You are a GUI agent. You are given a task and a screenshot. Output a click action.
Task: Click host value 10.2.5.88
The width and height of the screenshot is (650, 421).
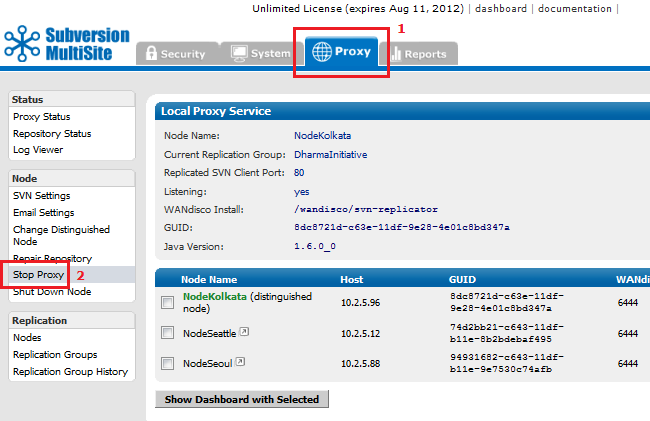tap(360, 364)
